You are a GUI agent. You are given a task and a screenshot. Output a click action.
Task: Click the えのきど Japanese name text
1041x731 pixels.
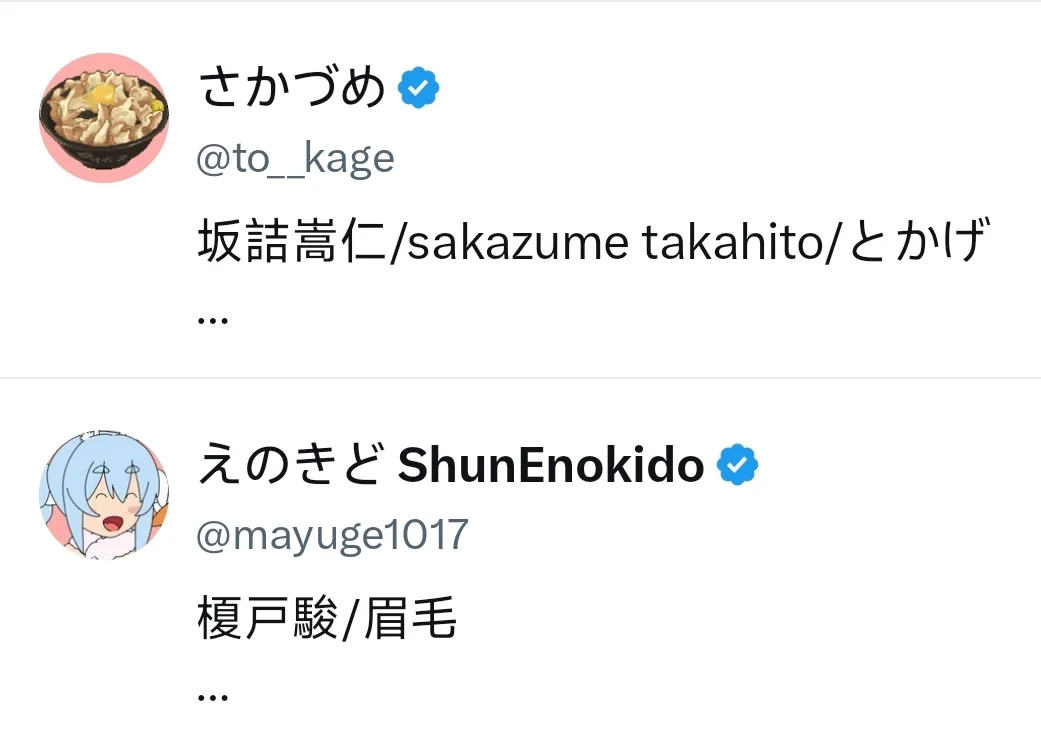[292, 466]
